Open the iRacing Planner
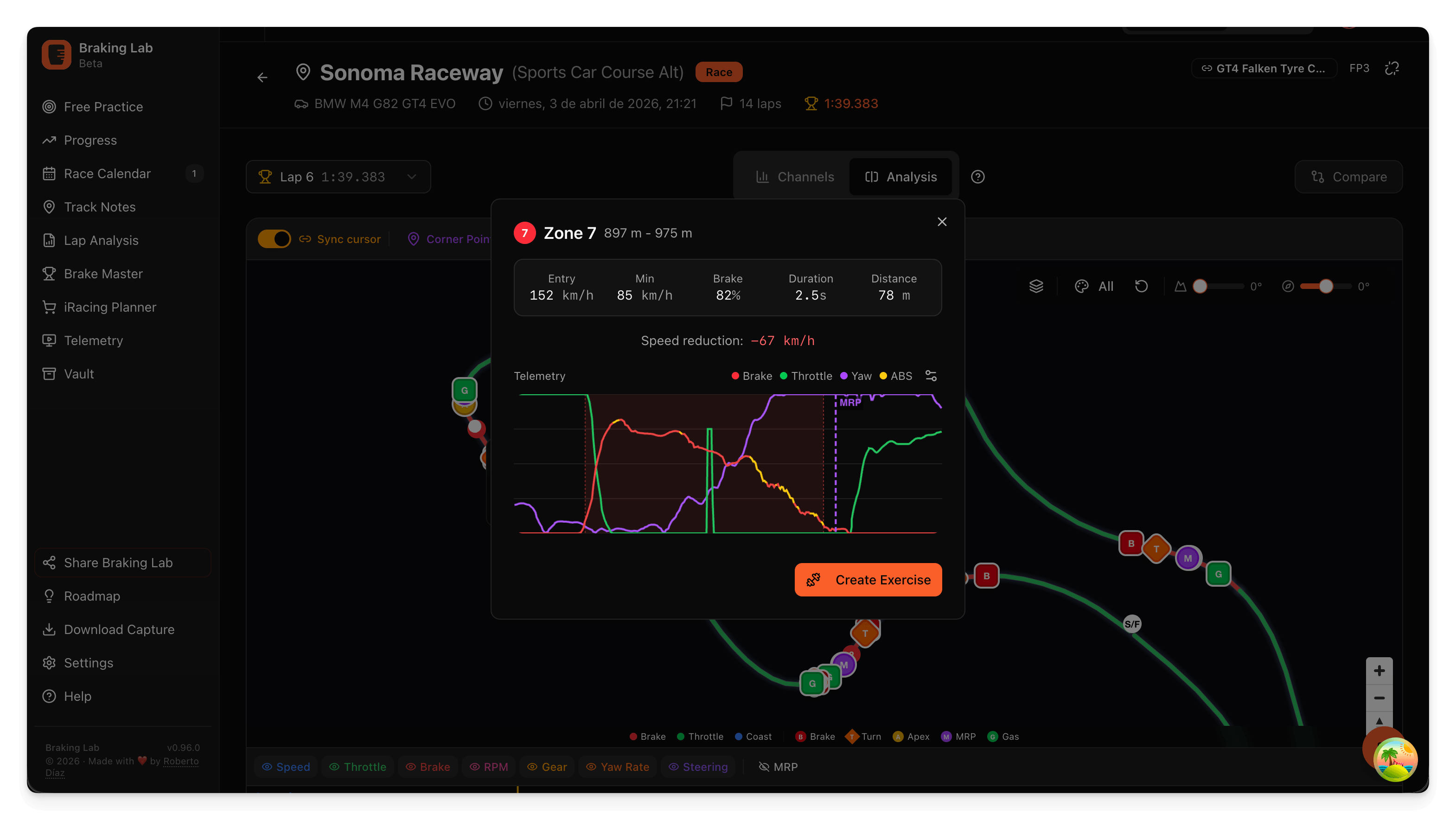Viewport: 1456px width, 820px height. pos(109,307)
